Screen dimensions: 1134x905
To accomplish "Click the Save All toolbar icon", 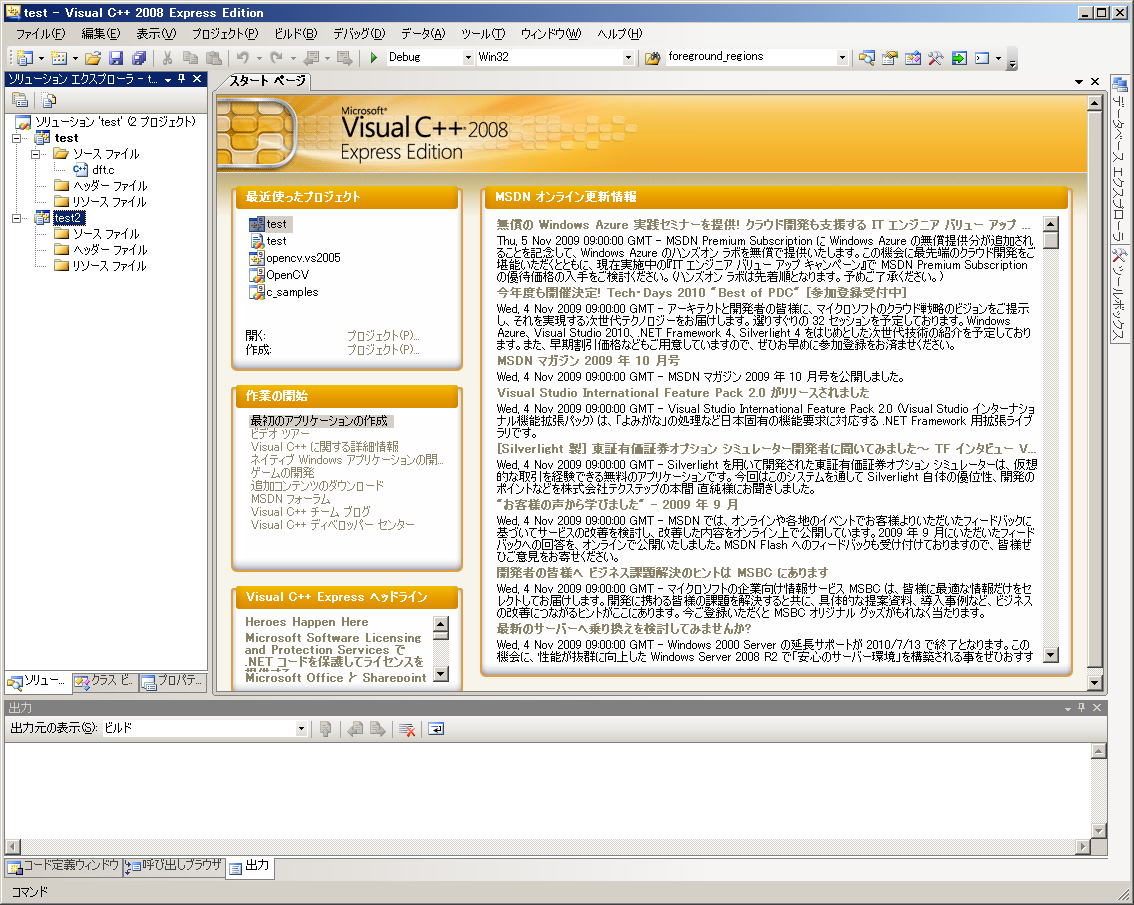I will 139,57.
